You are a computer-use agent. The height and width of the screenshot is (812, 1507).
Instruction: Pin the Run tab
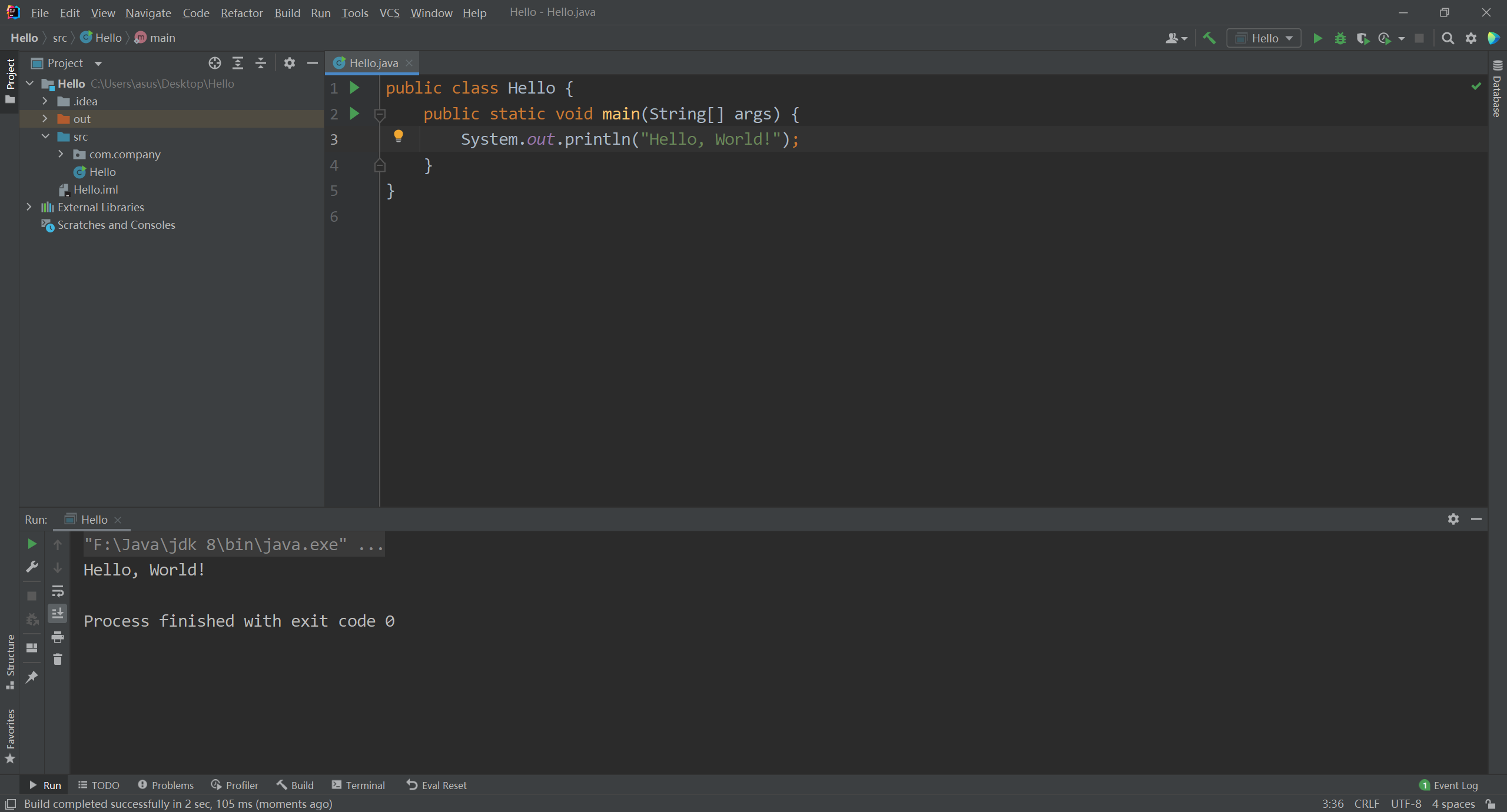click(x=32, y=677)
